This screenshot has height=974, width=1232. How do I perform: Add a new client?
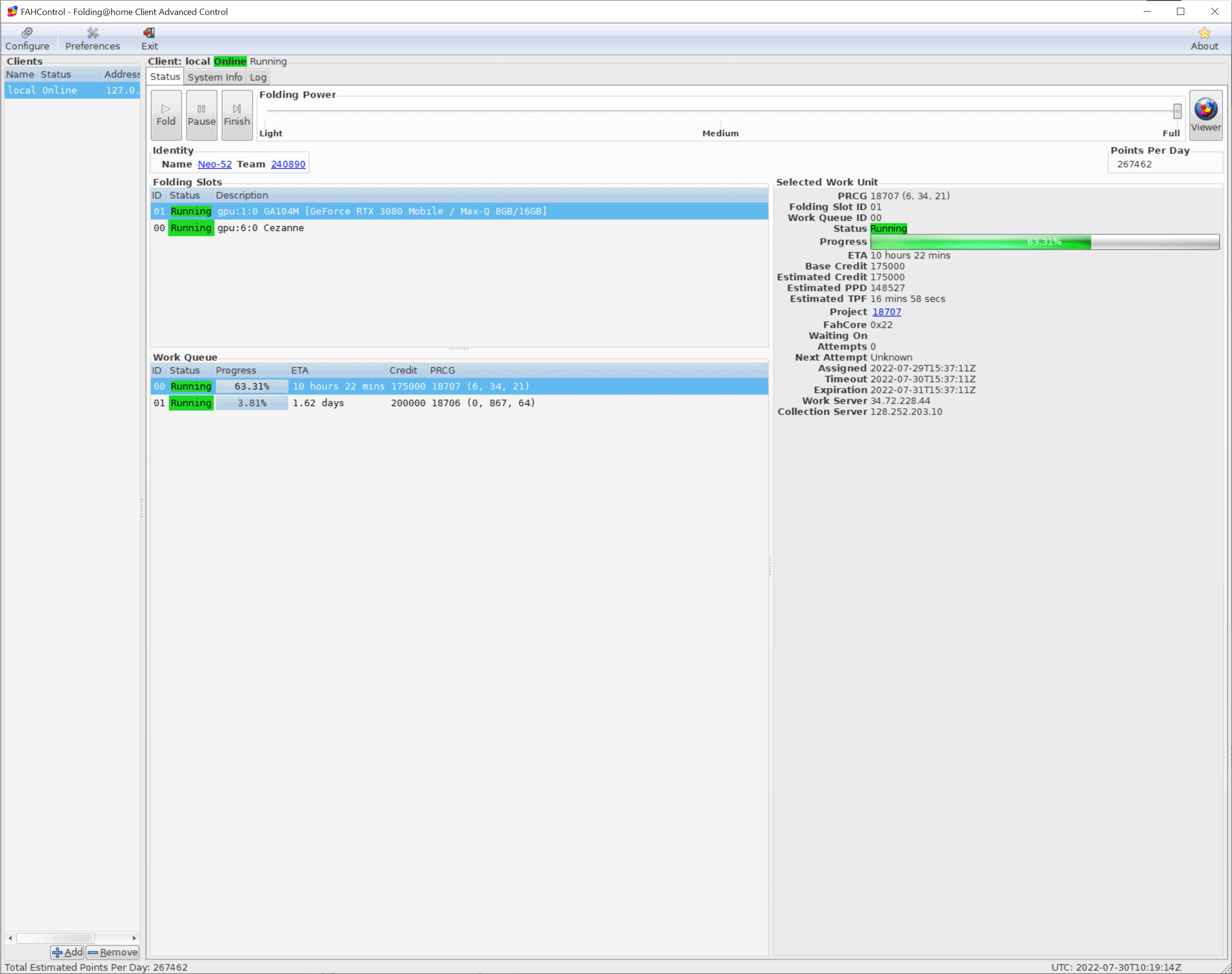point(67,952)
